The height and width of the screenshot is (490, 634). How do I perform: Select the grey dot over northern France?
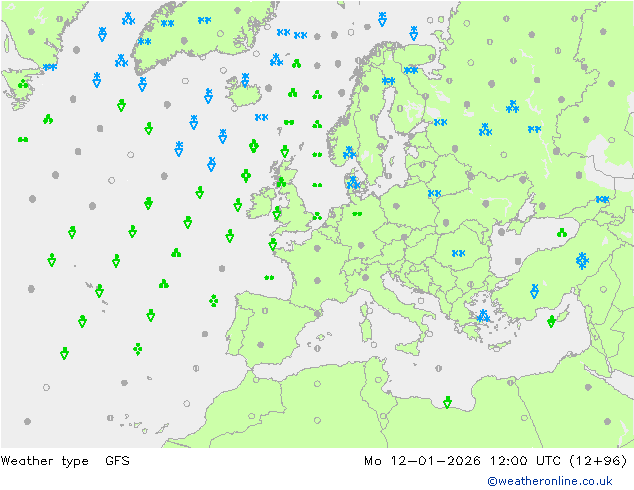tap(317, 248)
